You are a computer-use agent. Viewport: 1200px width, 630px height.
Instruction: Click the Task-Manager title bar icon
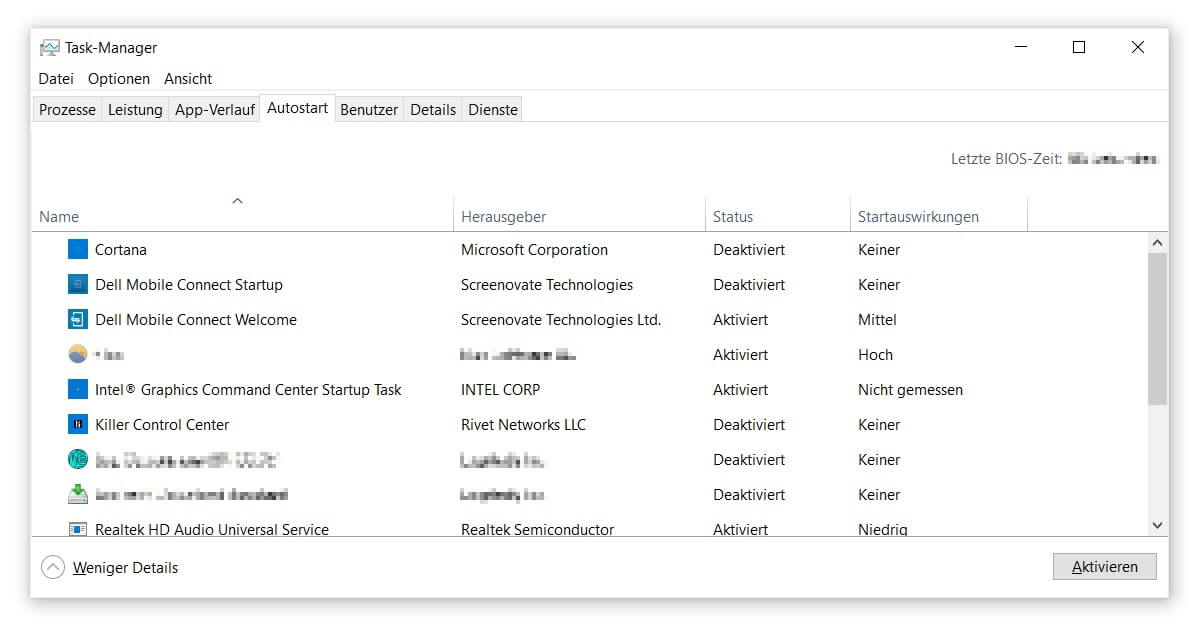(49, 47)
